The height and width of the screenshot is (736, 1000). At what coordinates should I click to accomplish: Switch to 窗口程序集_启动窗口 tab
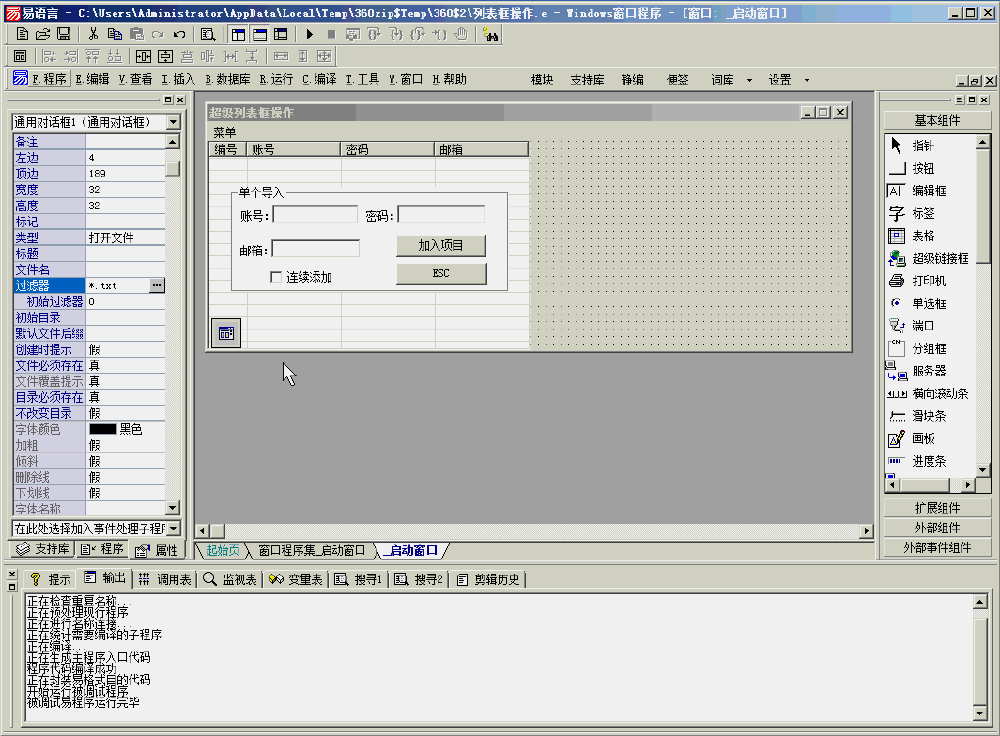(x=312, y=550)
